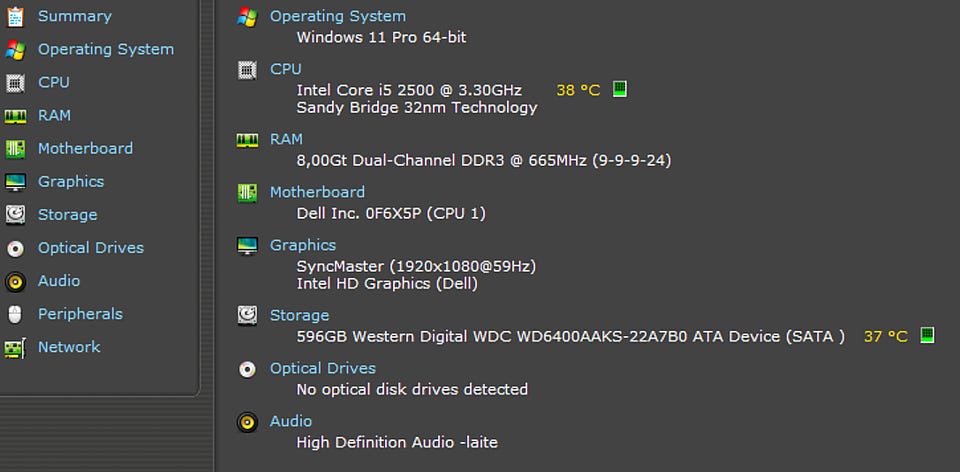
Task: Click the green CPU temperature indicator icon
Action: [x=620, y=89]
